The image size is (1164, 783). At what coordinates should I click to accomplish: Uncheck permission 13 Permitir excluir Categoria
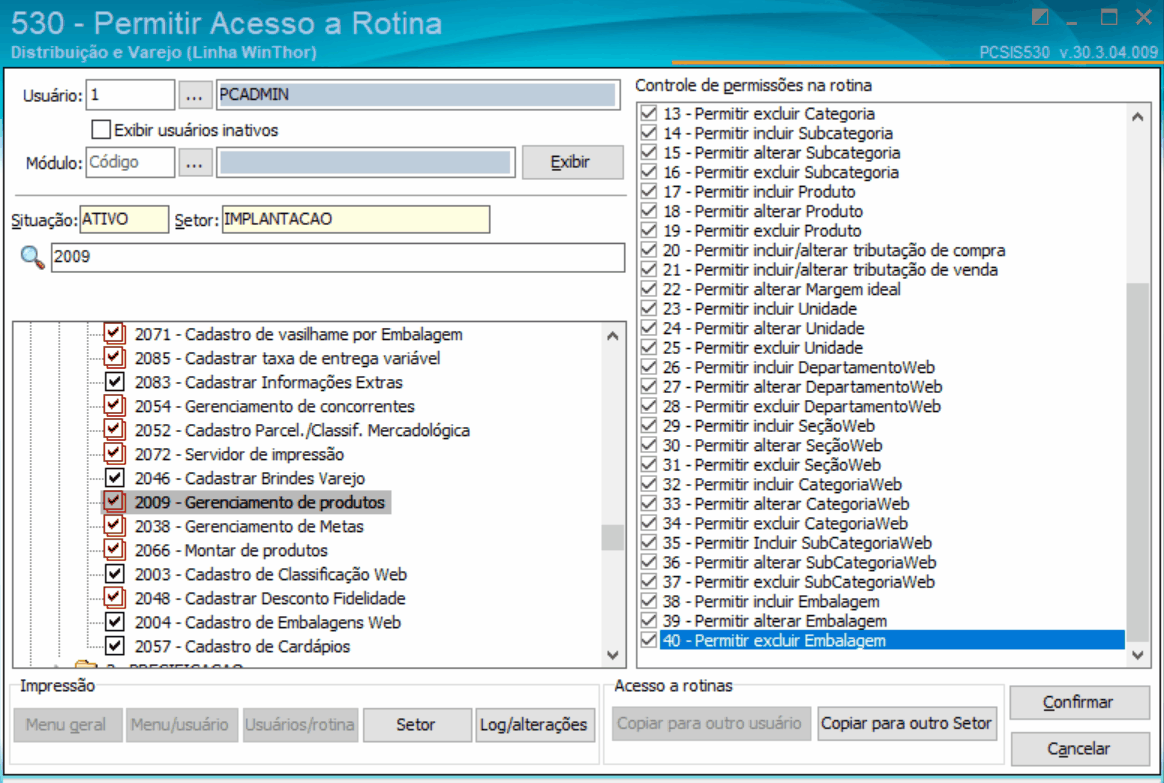tap(649, 114)
